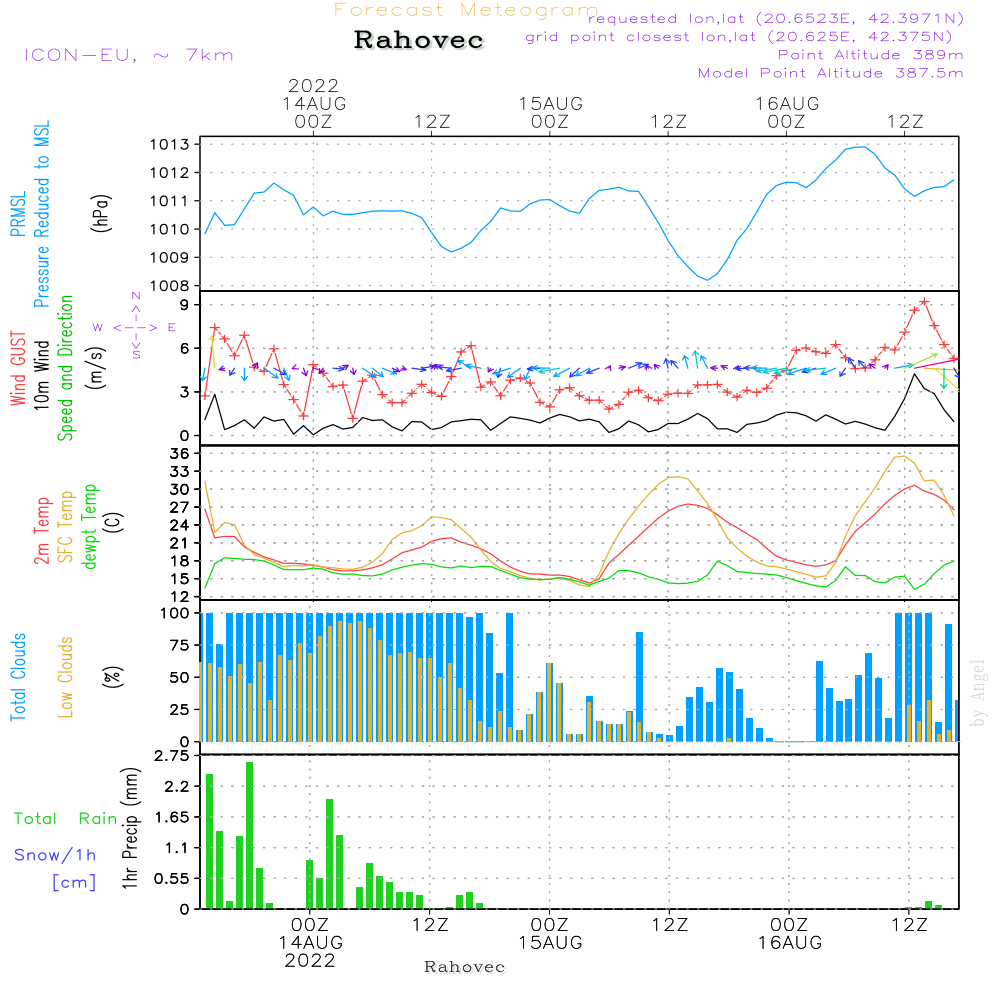
Task: Click the top '14AUG' date label
Action: (x=314, y=103)
